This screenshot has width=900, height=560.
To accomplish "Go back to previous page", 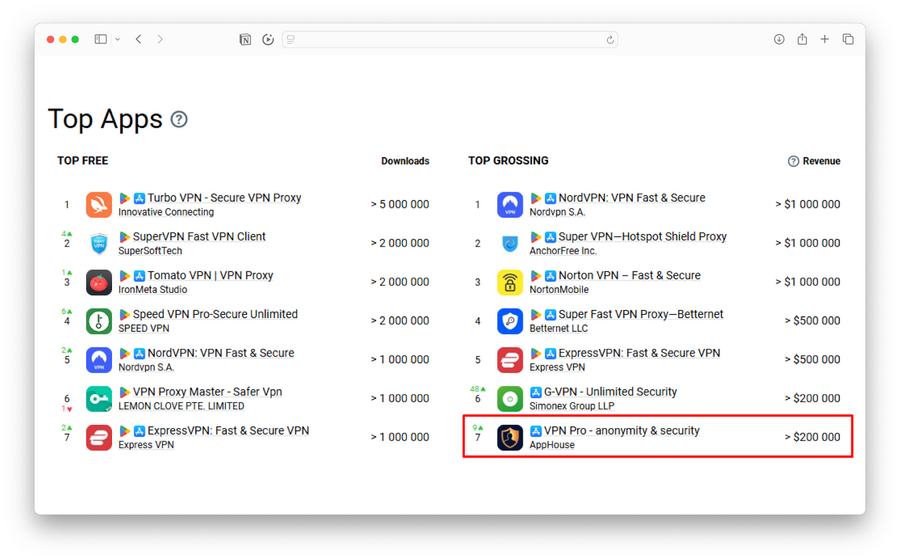I will 138,39.
